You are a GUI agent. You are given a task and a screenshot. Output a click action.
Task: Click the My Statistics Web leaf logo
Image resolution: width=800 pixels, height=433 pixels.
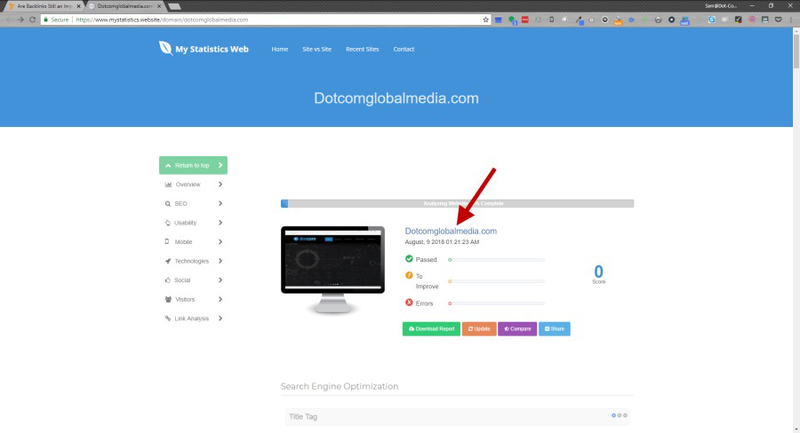pyautogui.click(x=165, y=48)
